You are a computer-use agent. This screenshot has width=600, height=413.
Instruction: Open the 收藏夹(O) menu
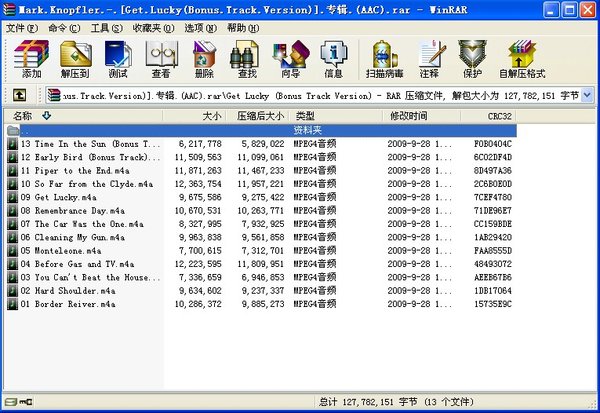pos(153,28)
